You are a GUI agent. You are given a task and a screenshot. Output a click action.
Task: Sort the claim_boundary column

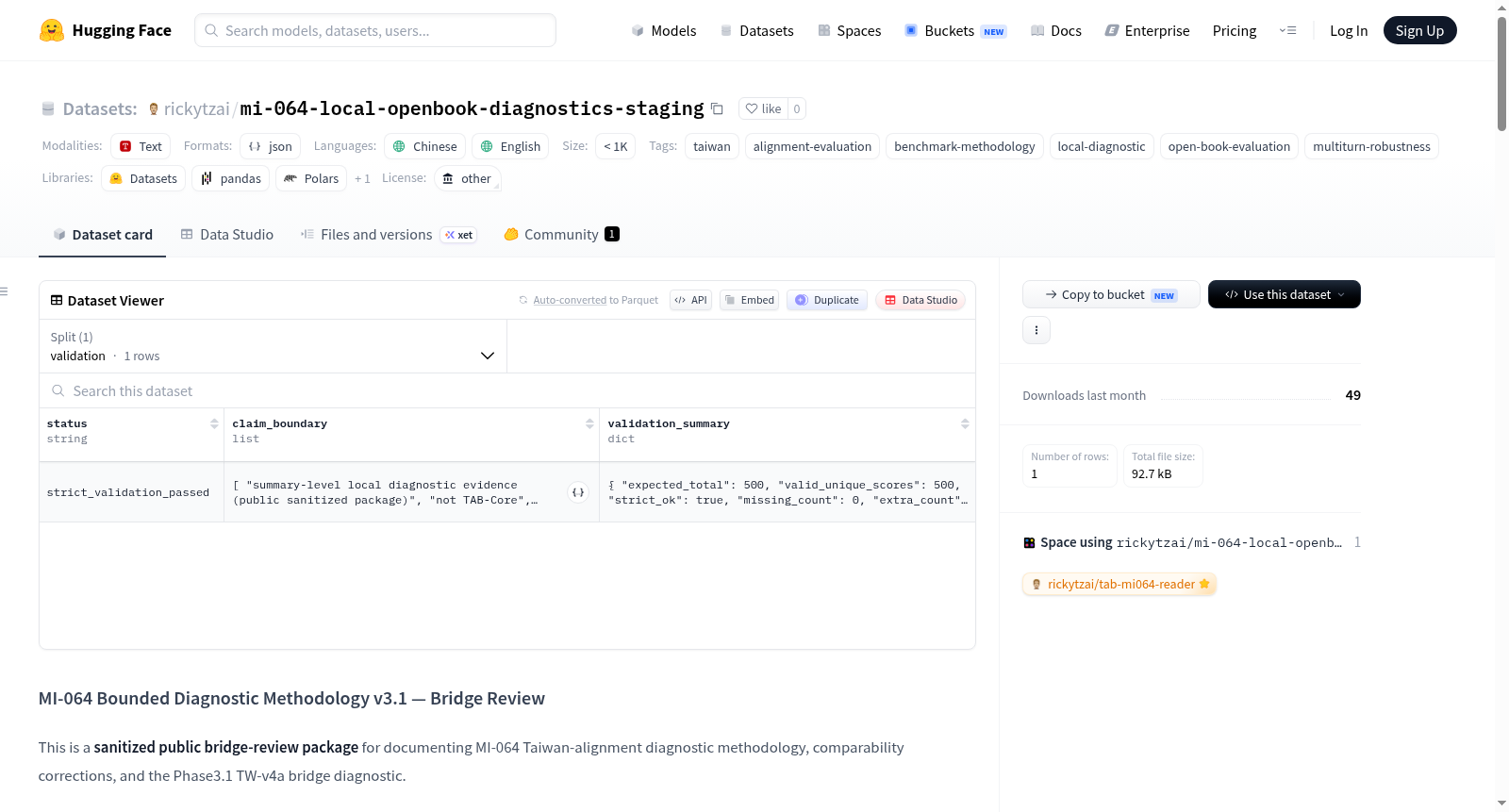coord(589,424)
